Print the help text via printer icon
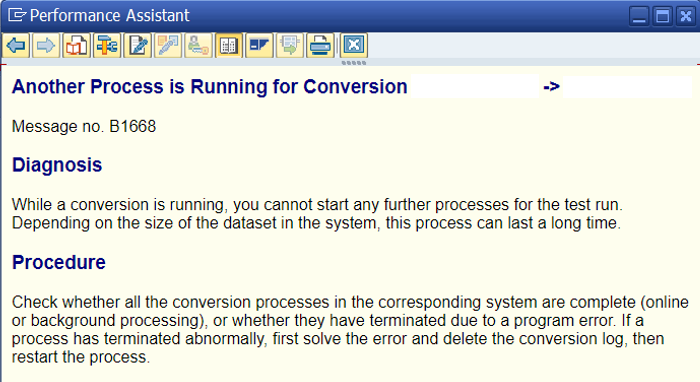The width and height of the screenshot is (700, 382). click(x=320, y=45)
